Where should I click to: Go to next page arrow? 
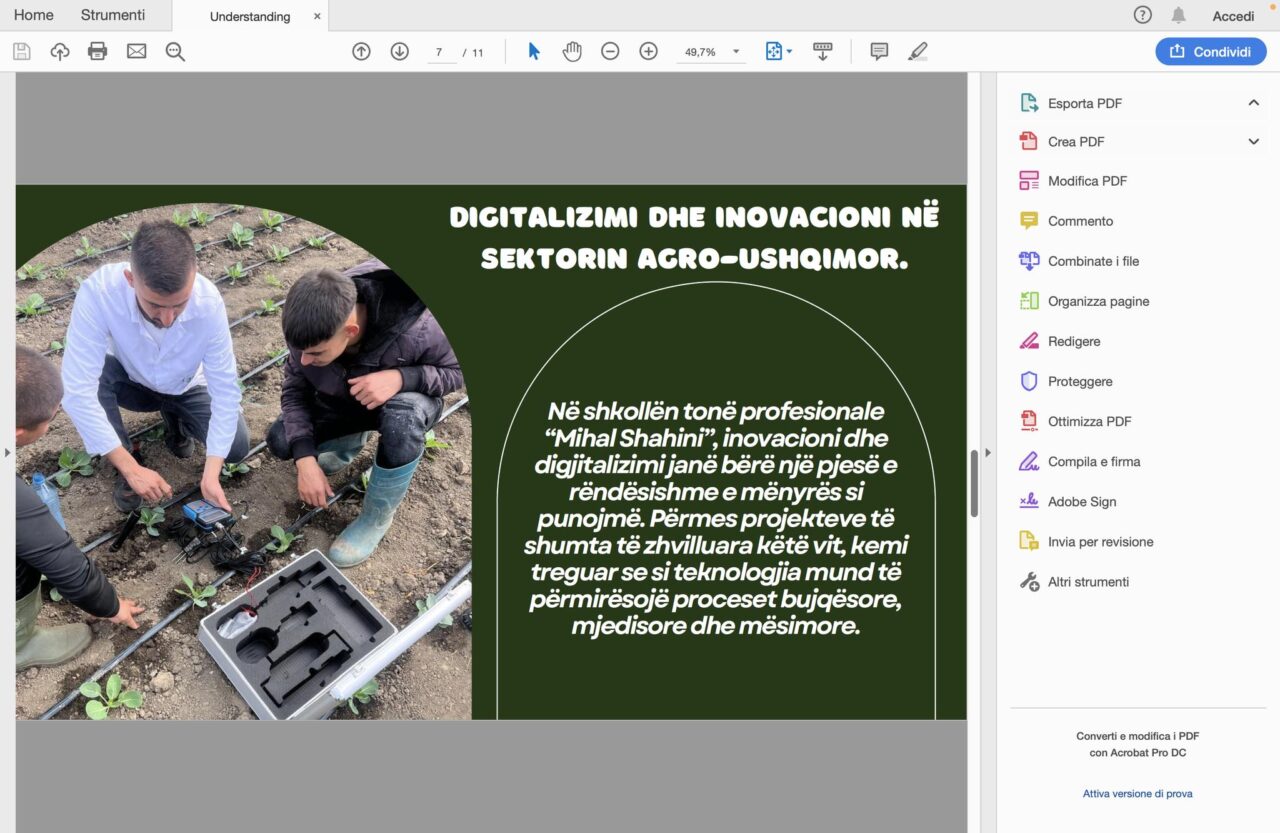(399, 52)
